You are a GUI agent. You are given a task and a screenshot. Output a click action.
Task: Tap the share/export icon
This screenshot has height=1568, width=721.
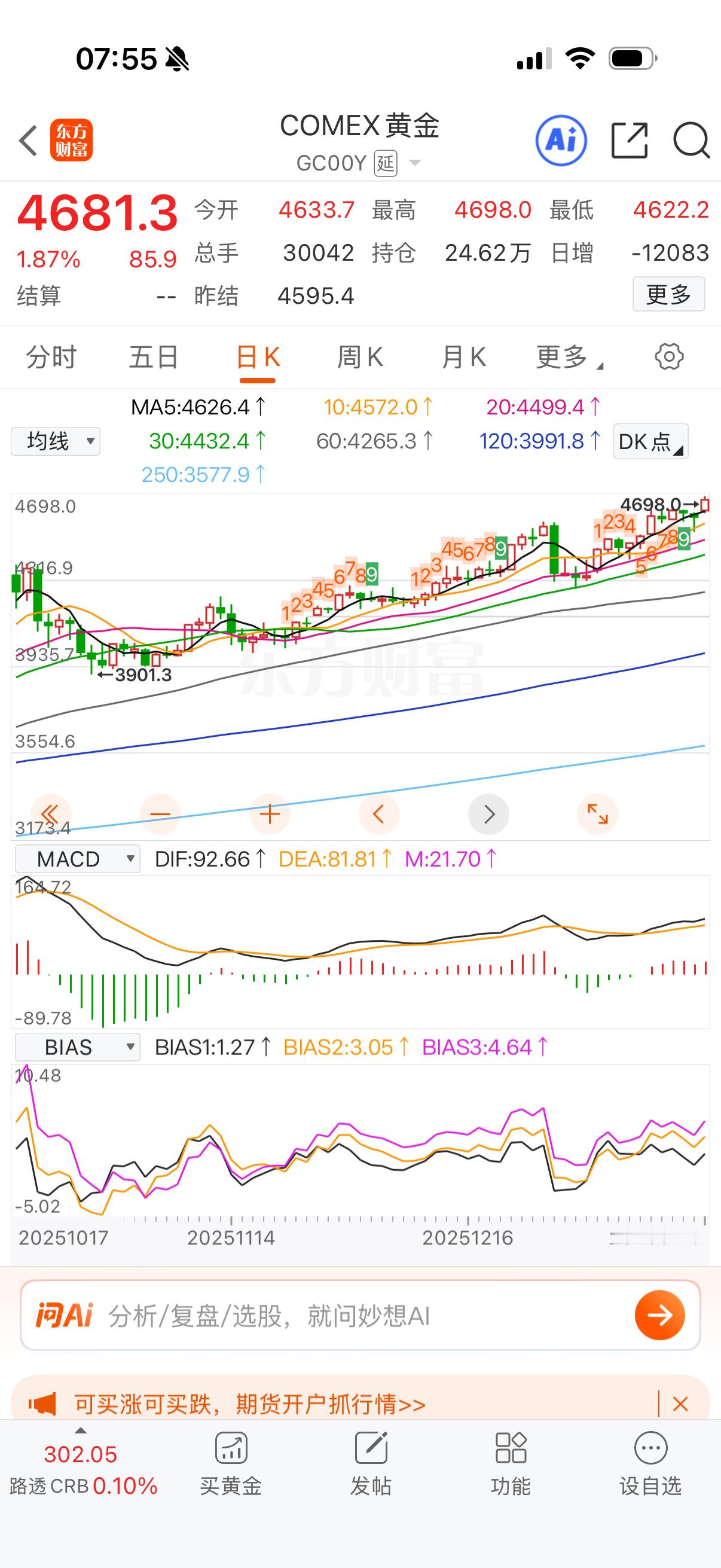pos(629,141)
